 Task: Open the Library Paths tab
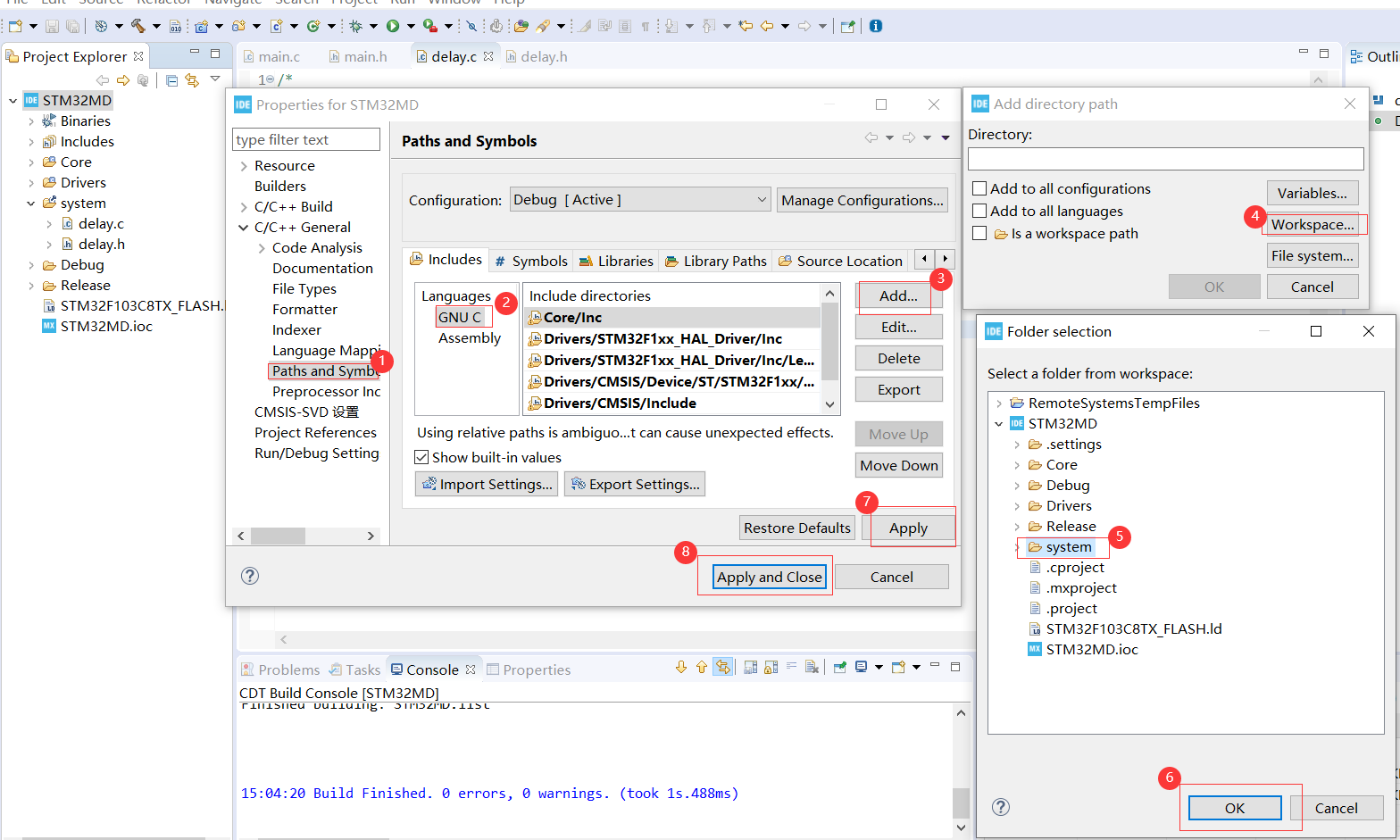[715, 261]
